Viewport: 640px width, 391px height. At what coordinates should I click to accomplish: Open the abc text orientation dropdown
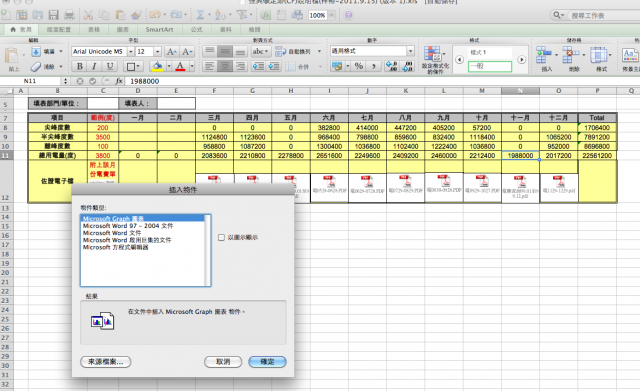pos(260,51)
